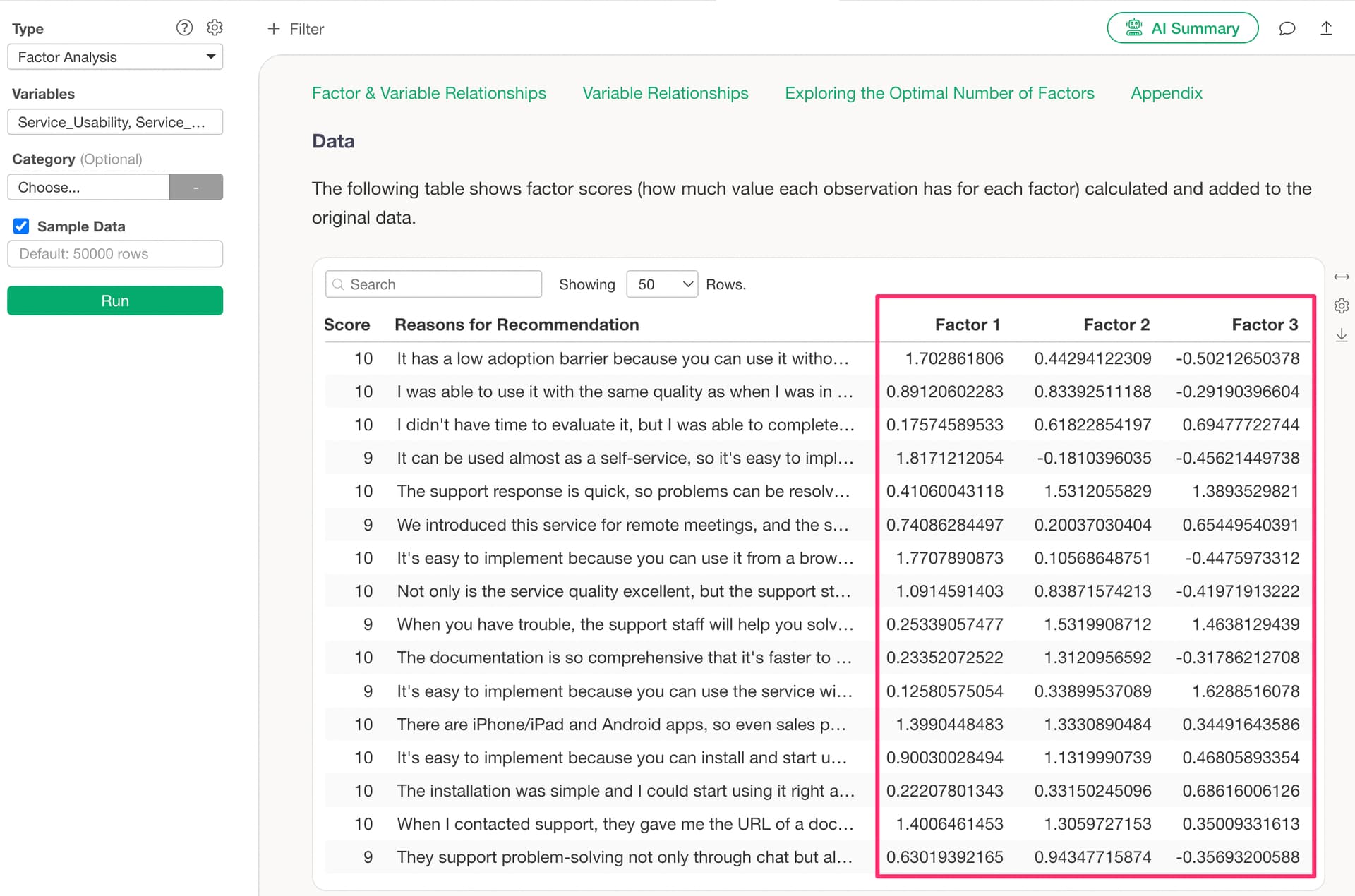Image resolution: width=1355 pixels, height=896 pixels.
Task: Open the Factor Analysis type dropdown
Action: point(115,57)
